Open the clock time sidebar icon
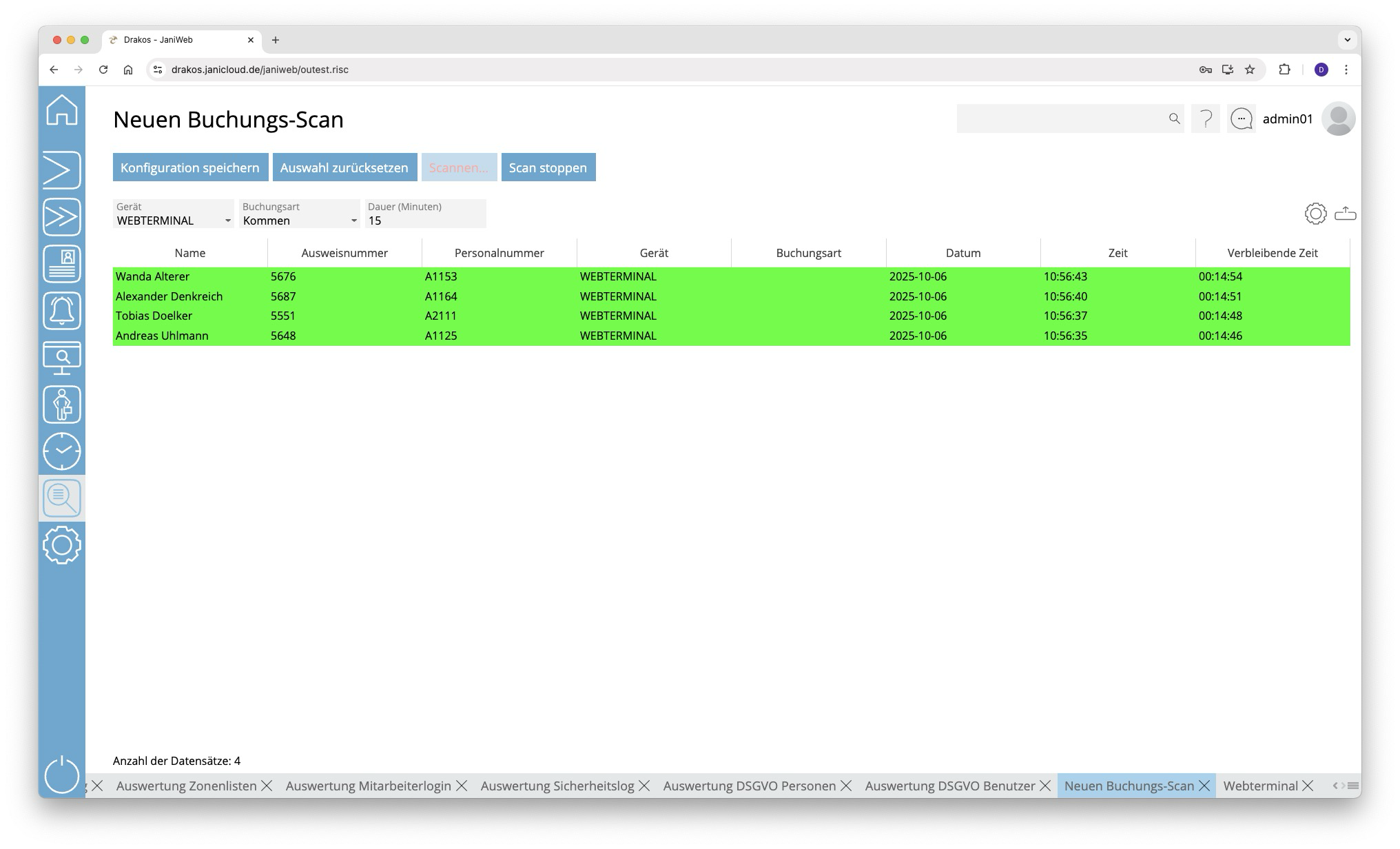This screenshot has height=849, width=1400. 62,451
